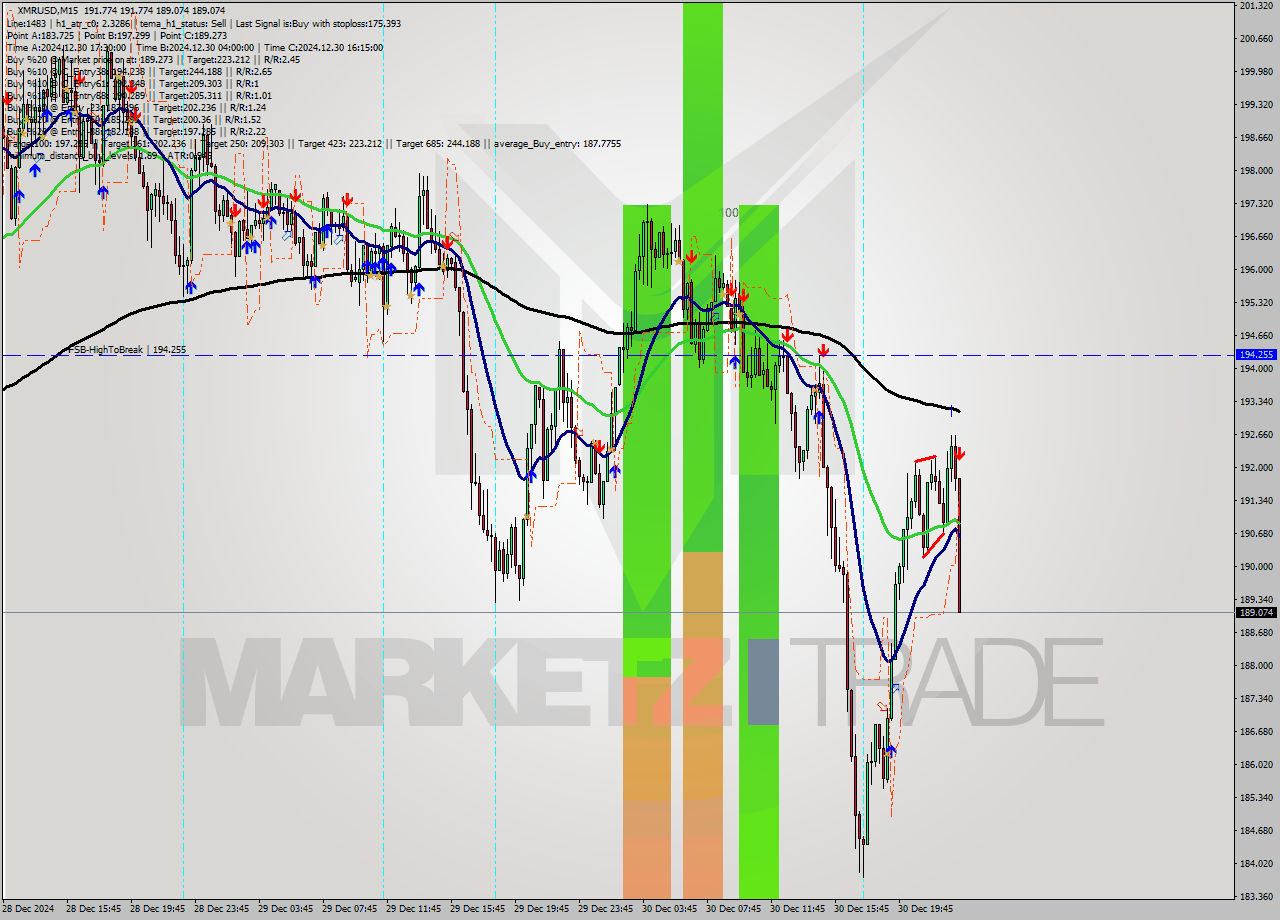Click the 197.320 price axis label

pyautogui.click(x=1255, y=204)
